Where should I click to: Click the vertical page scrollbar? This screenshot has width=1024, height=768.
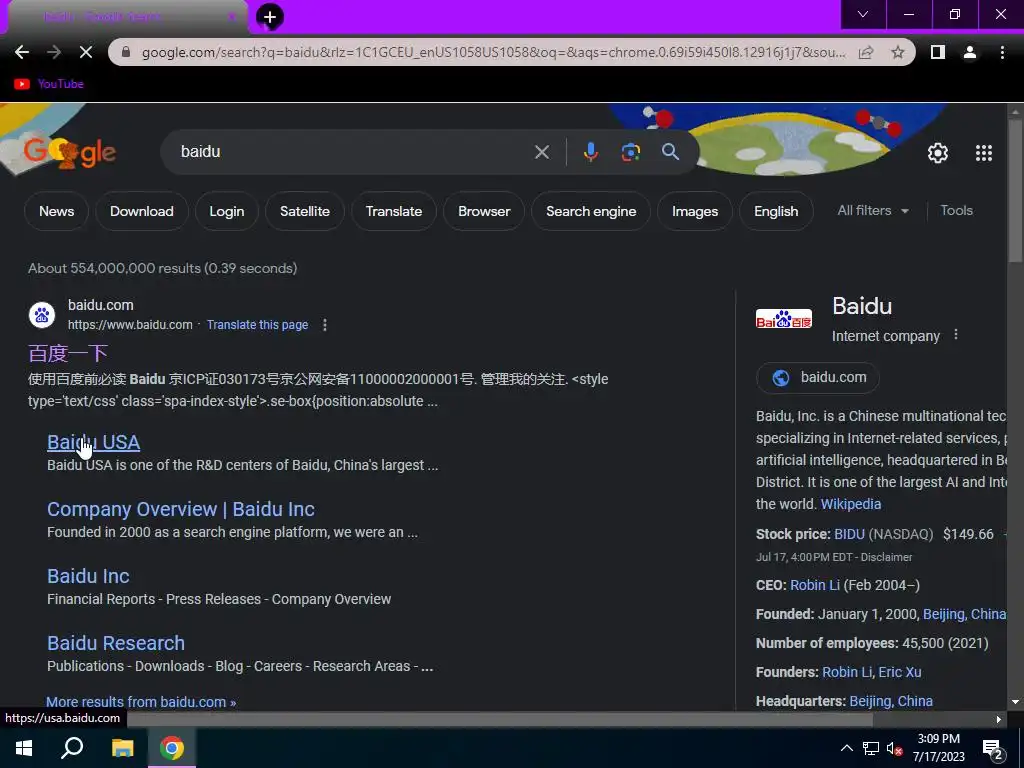click(x=1015, y=193)
